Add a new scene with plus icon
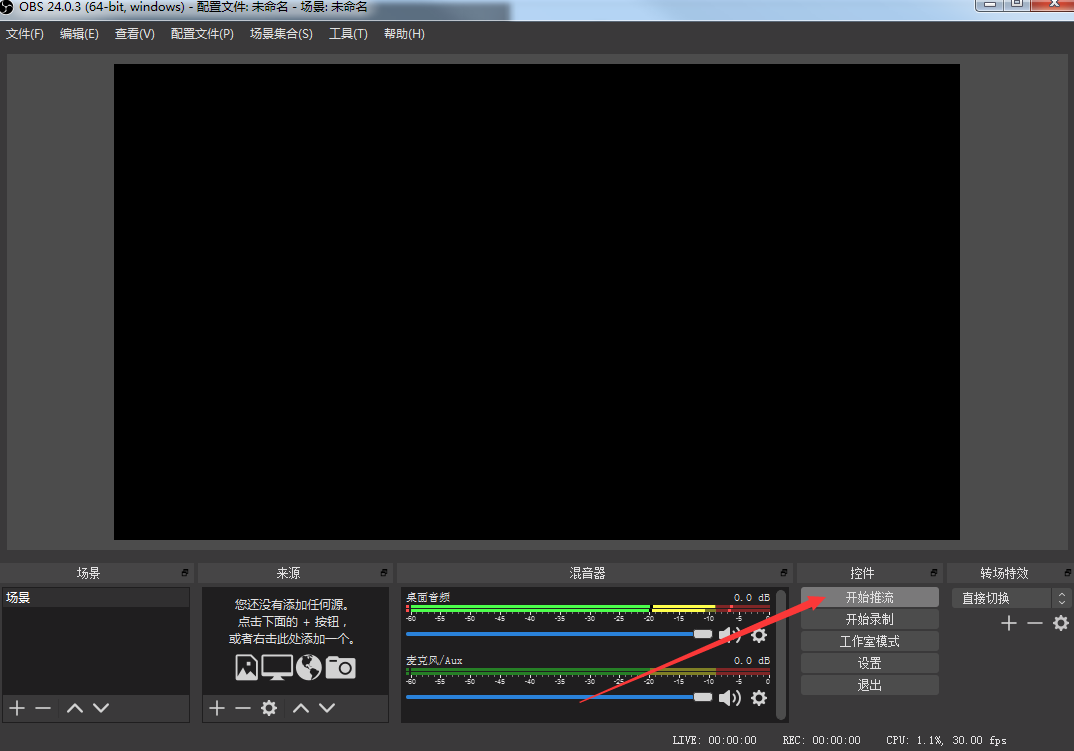This screenshot has height=751, width=1074. (x=17, y=708)
